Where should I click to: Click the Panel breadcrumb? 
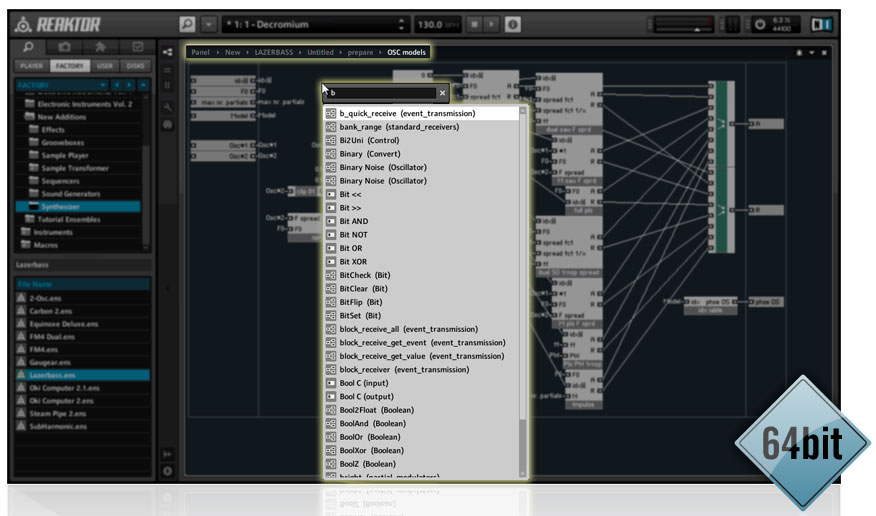click(x=200, y=52)
